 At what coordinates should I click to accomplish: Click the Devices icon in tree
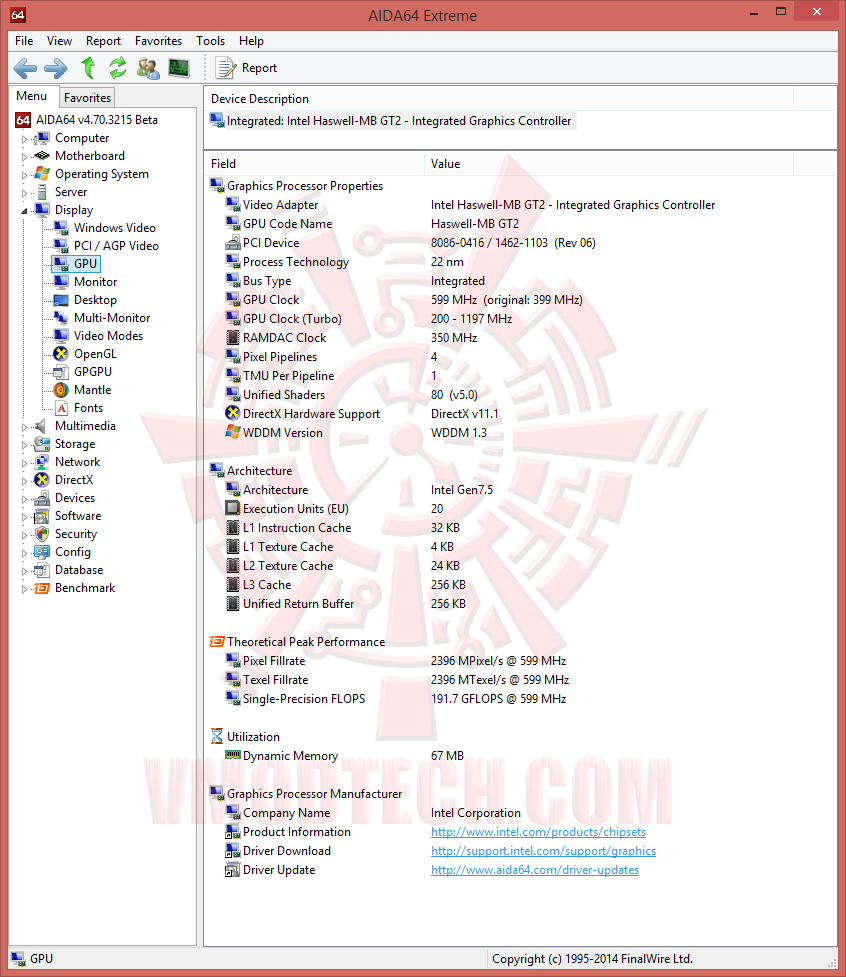click(42, 498)
